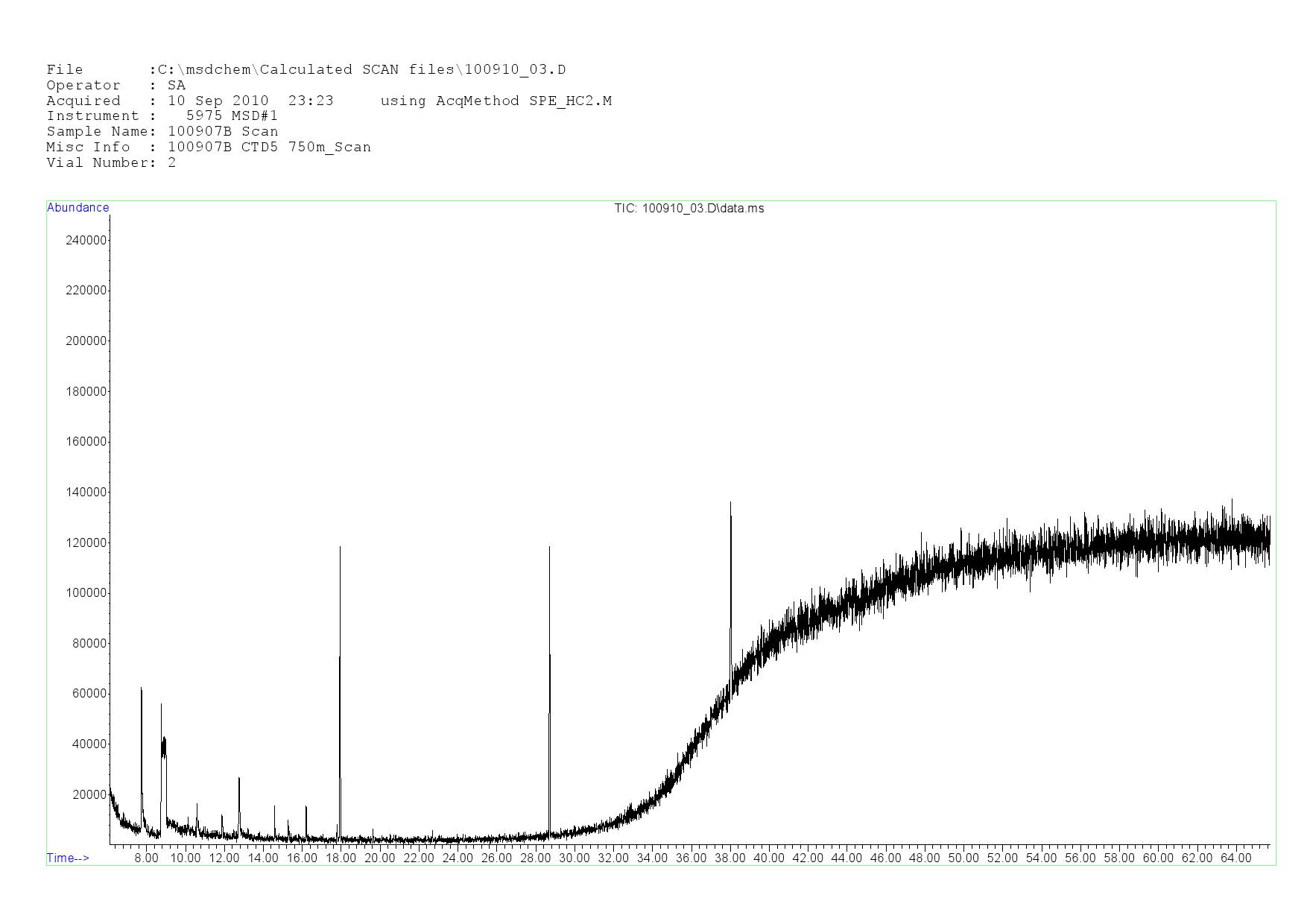Select the sample name '100907B Scan'

coord(223,132)
